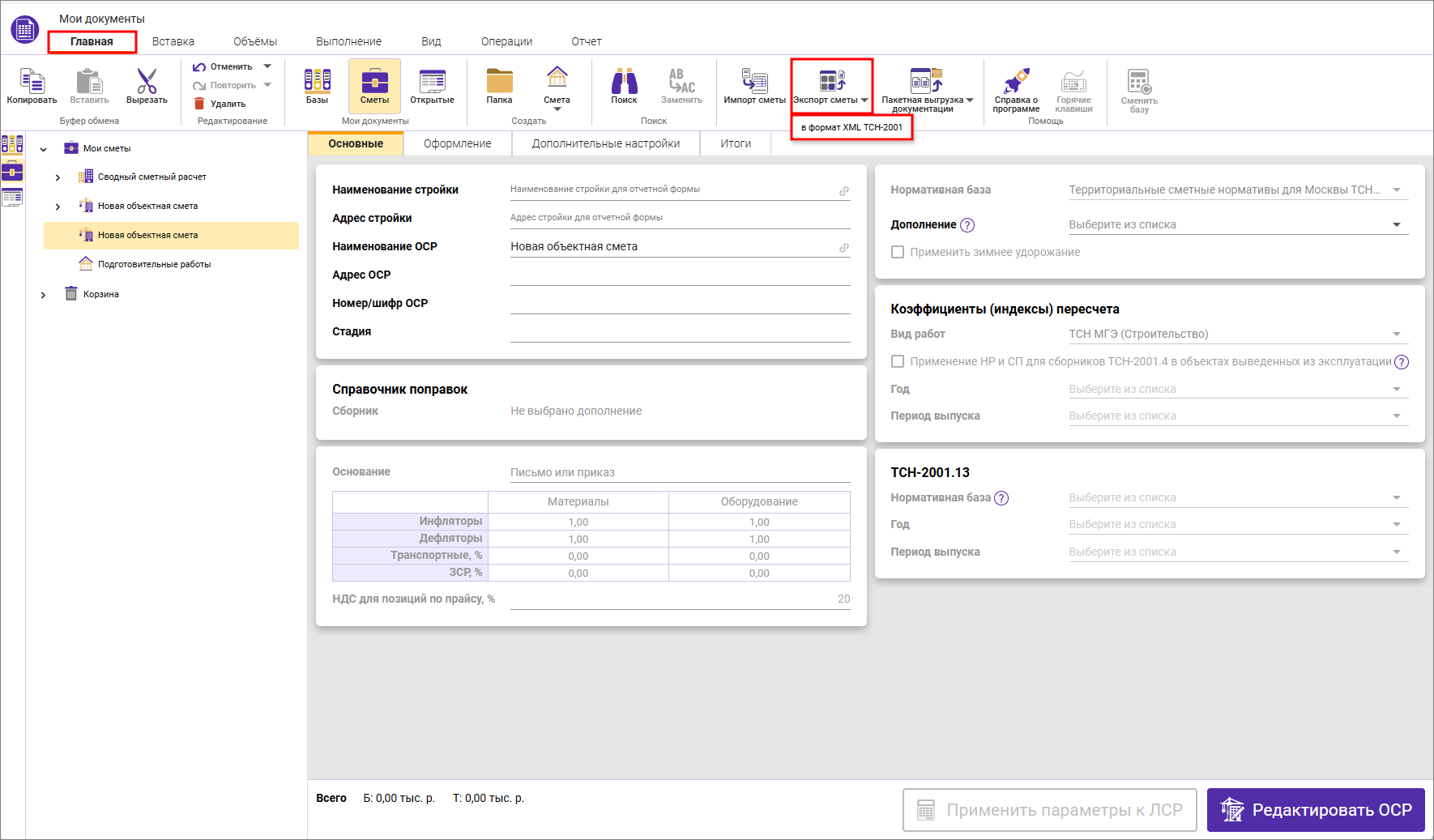Click the Search binoculars icon
Image resolution: width=1434 pixels, height=840 pixels.
click(x=624, y=82)
